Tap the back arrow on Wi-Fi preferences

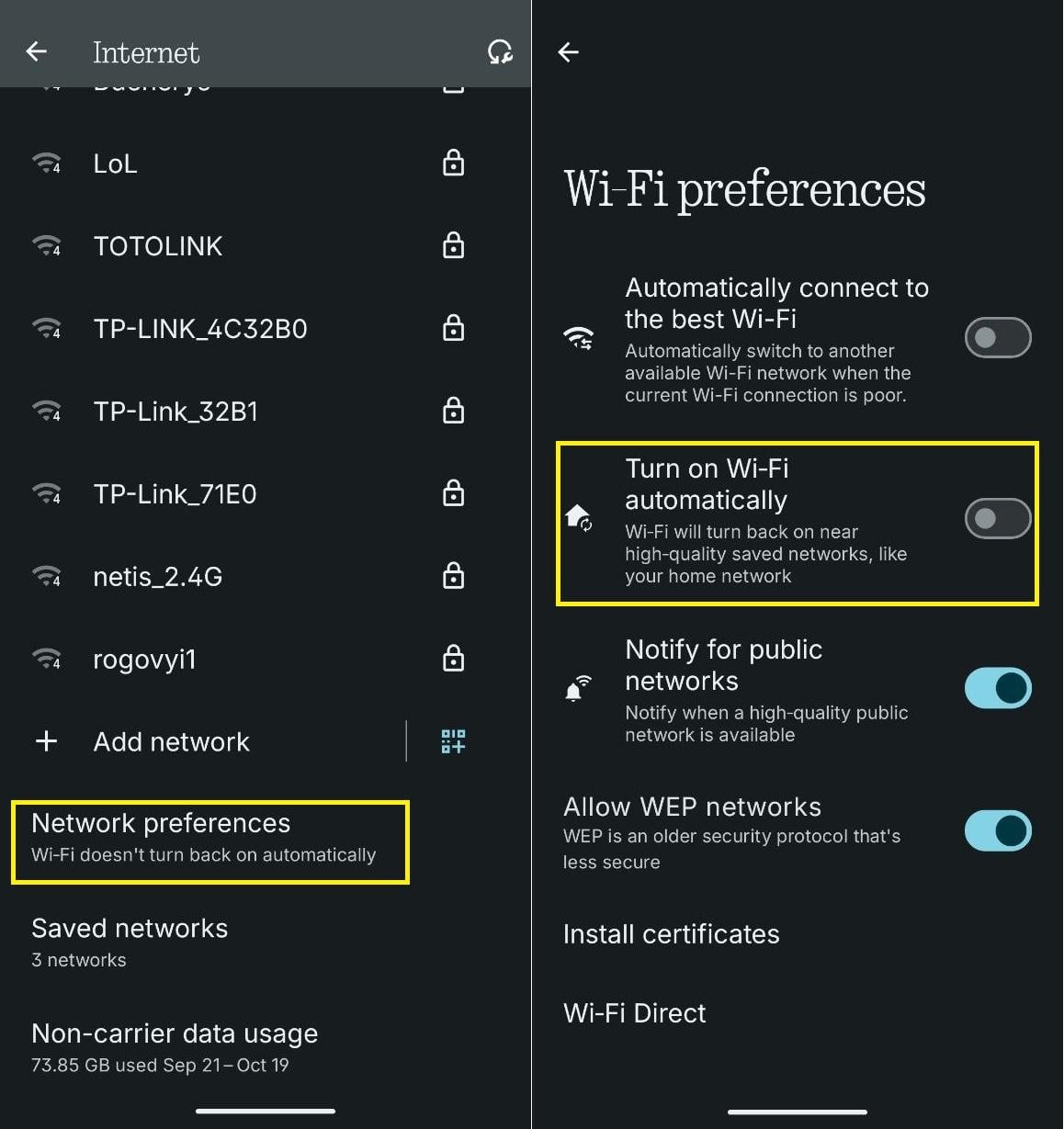[569, 52]
